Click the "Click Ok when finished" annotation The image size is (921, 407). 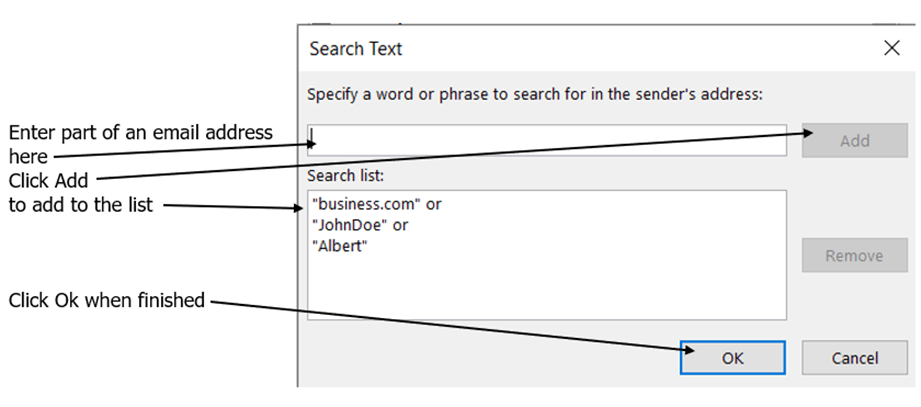click(x=106, y=300)
